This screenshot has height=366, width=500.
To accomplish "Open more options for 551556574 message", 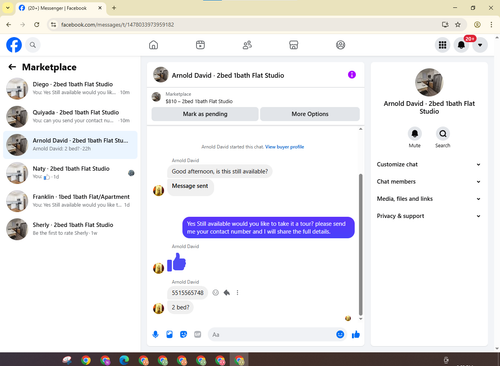I will coord(237,293).
